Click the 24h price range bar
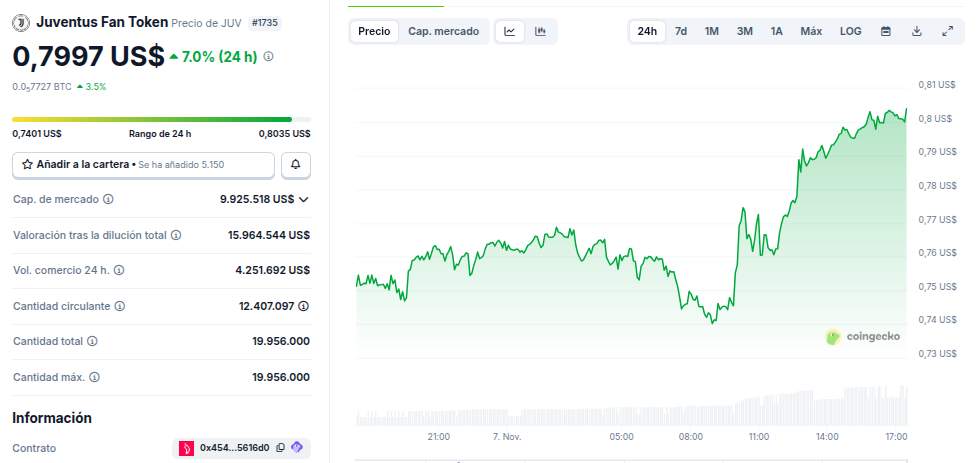The height and width of the screenshot is (463, 977). (x=161, y=120)
